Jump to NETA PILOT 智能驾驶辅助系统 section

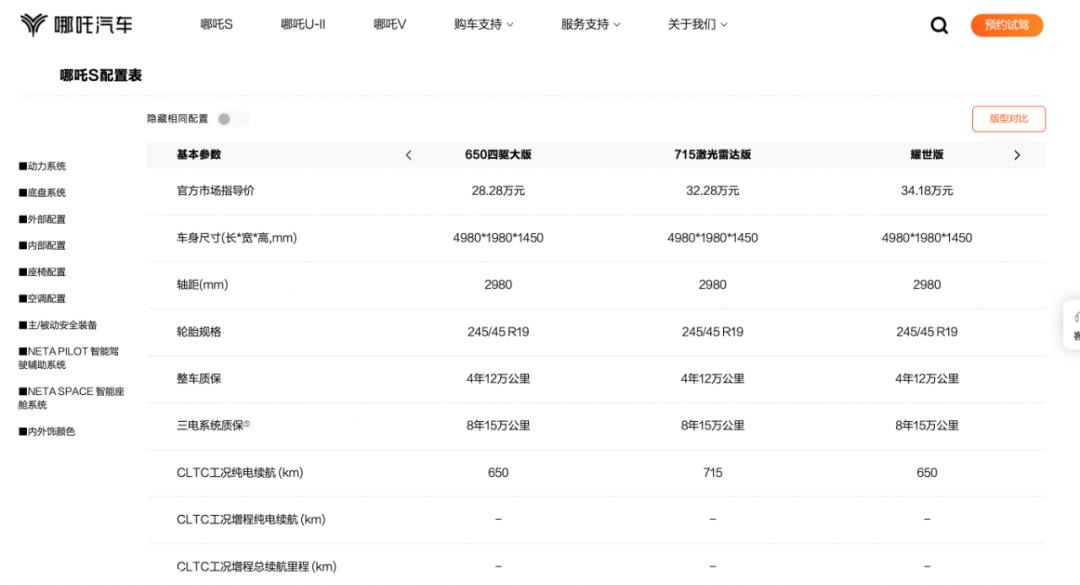(68, 358)
